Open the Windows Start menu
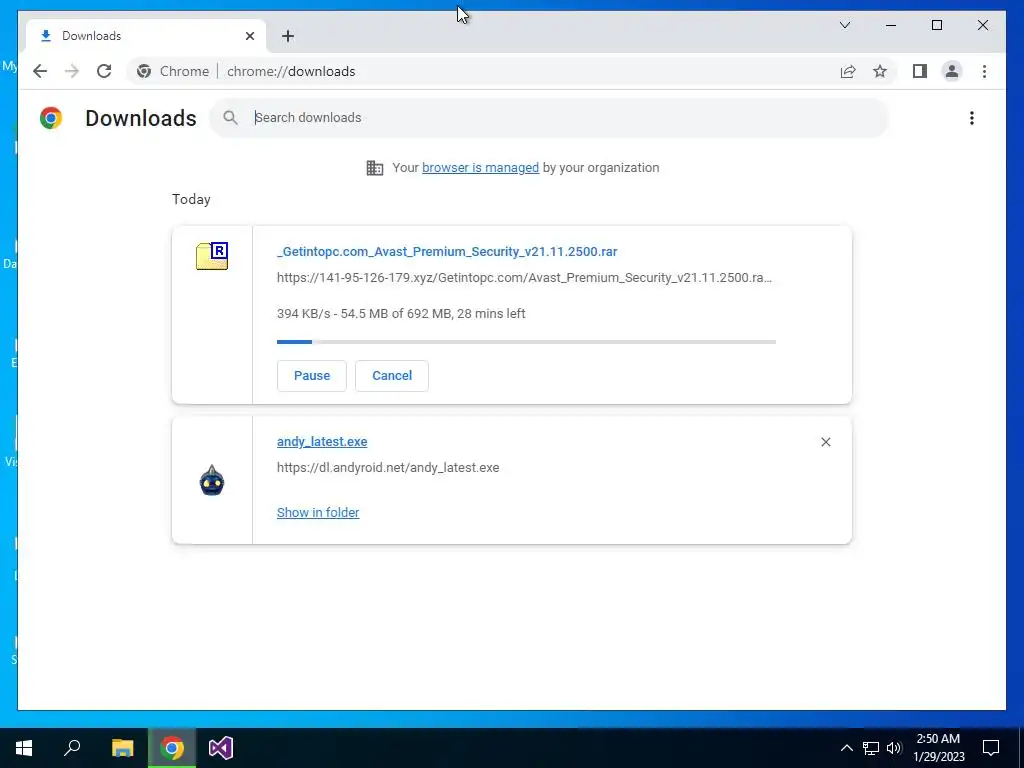Image resolution: width=1024 pixels, height=768 pixels. click(x=24, y=748)
